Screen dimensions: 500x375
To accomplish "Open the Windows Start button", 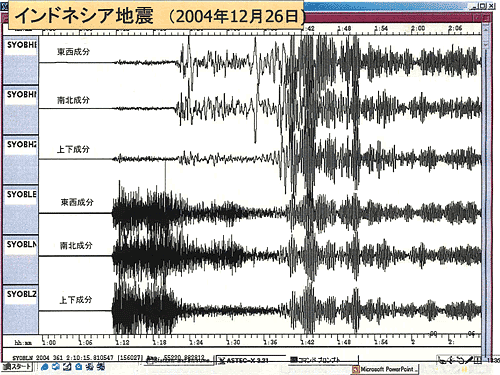I will 17,367.
